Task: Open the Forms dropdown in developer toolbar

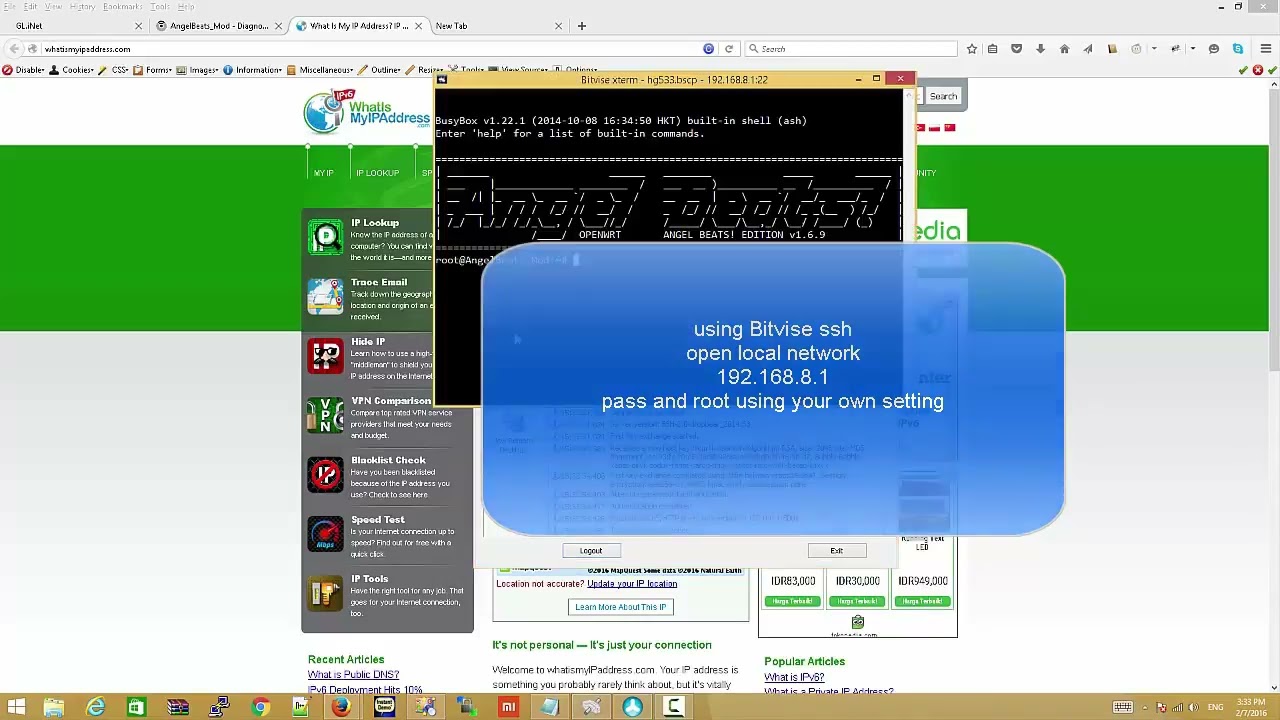Action: [154, 70]
